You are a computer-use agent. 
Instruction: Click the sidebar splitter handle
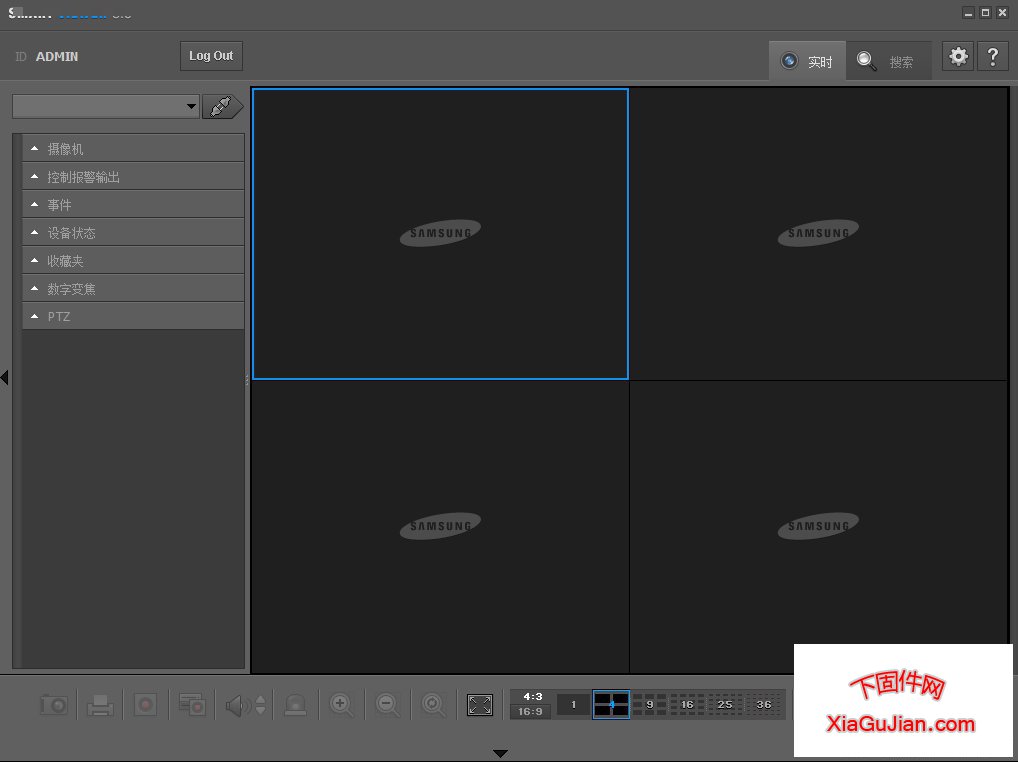pyautogui.click(x=247, y=380)
